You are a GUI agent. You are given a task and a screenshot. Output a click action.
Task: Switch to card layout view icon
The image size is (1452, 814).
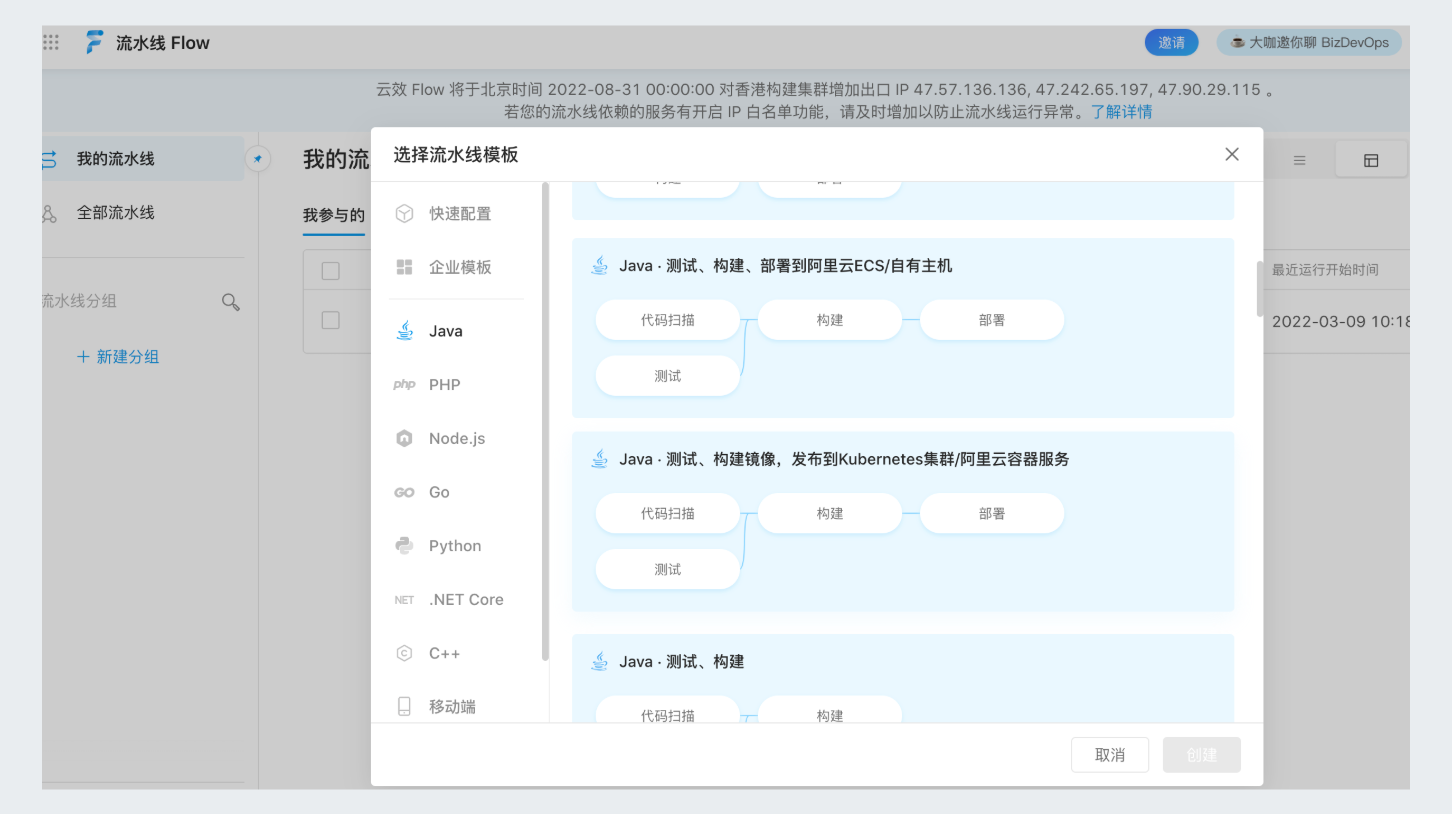point(1371,160)
